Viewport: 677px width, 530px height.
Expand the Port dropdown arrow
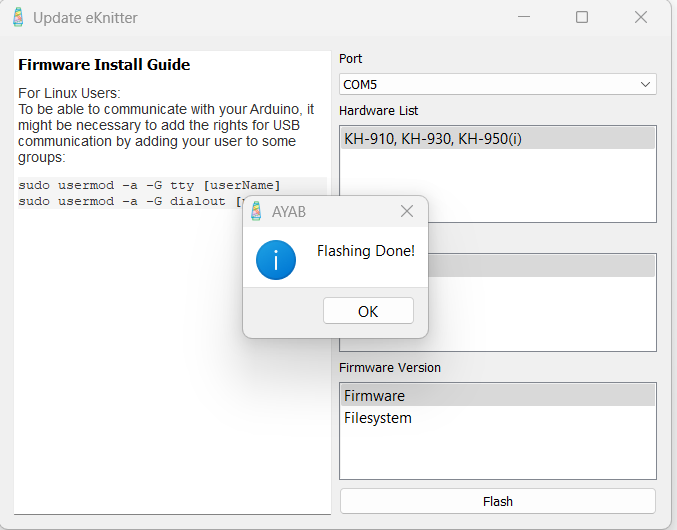[645, 84]
